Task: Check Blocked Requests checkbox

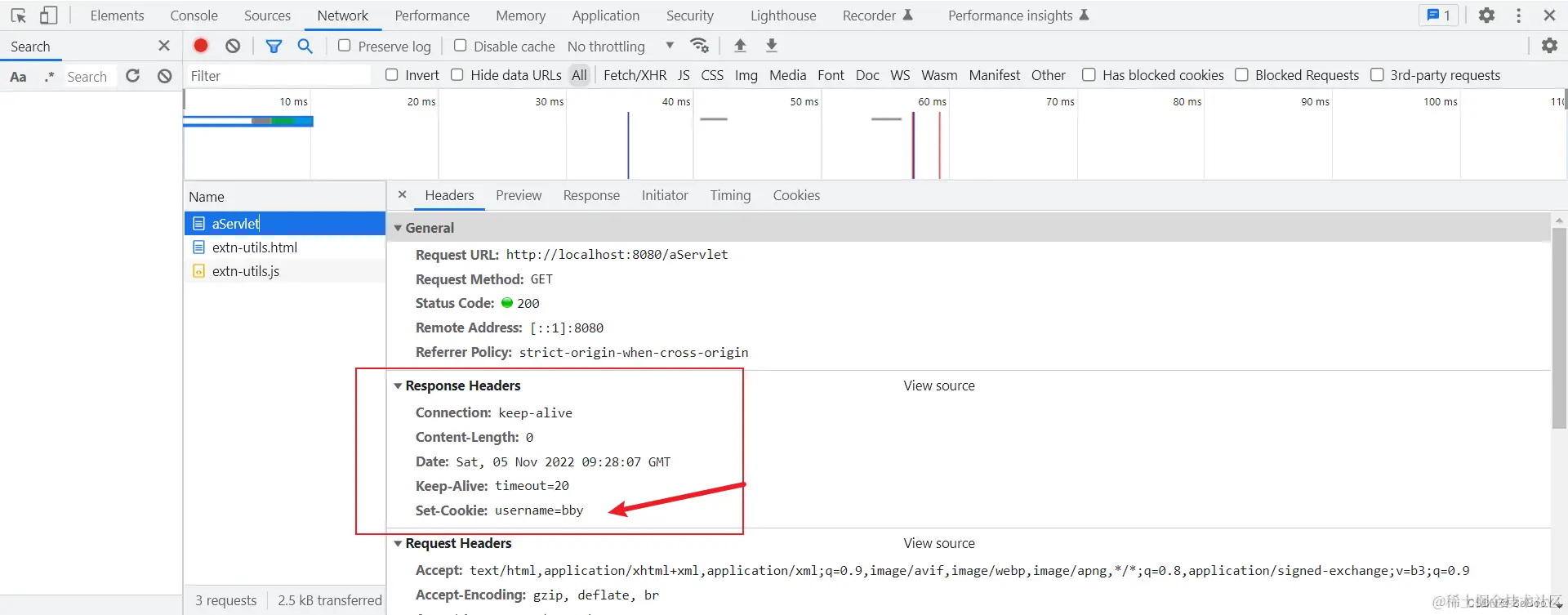Action: coord(1241,75)
